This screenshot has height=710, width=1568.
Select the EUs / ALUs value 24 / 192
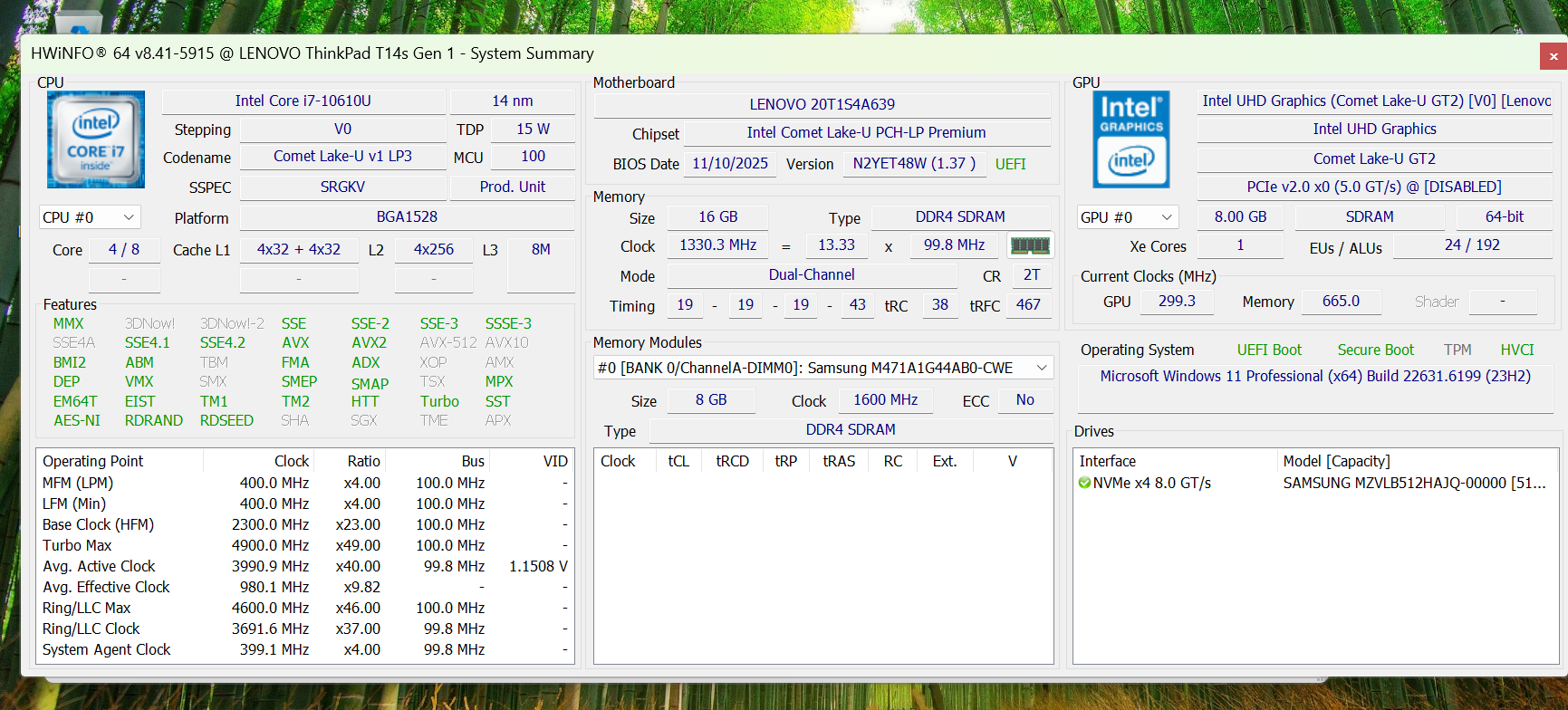pos(1472,245)
